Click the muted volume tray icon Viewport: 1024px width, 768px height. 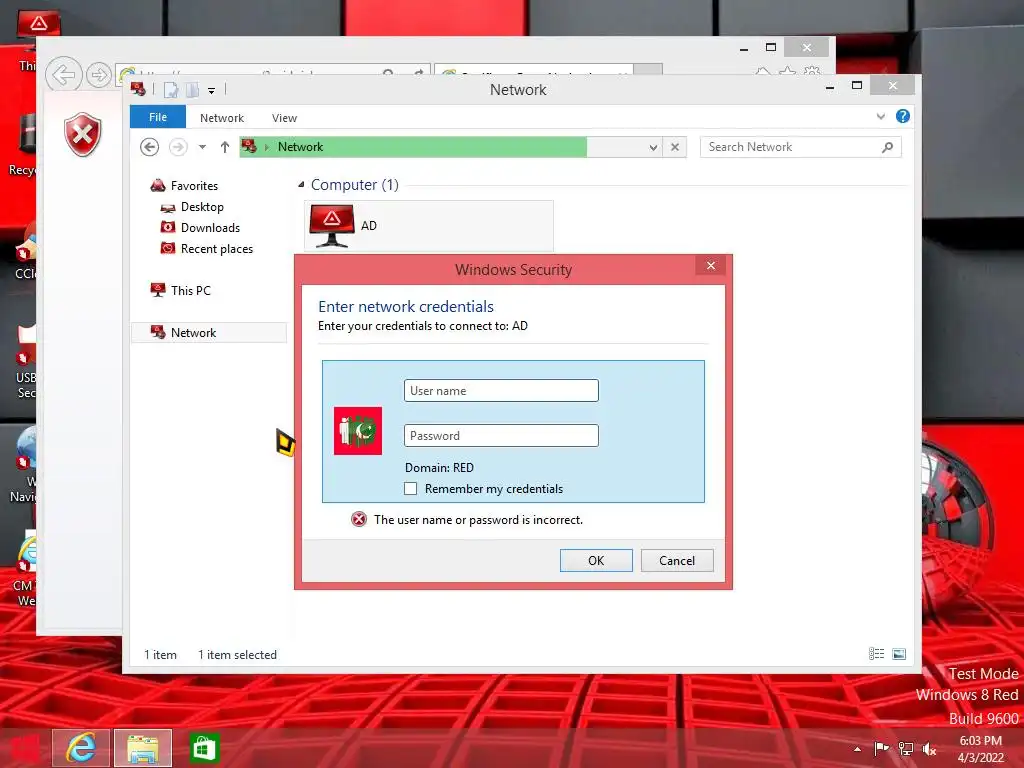point(929,749)
